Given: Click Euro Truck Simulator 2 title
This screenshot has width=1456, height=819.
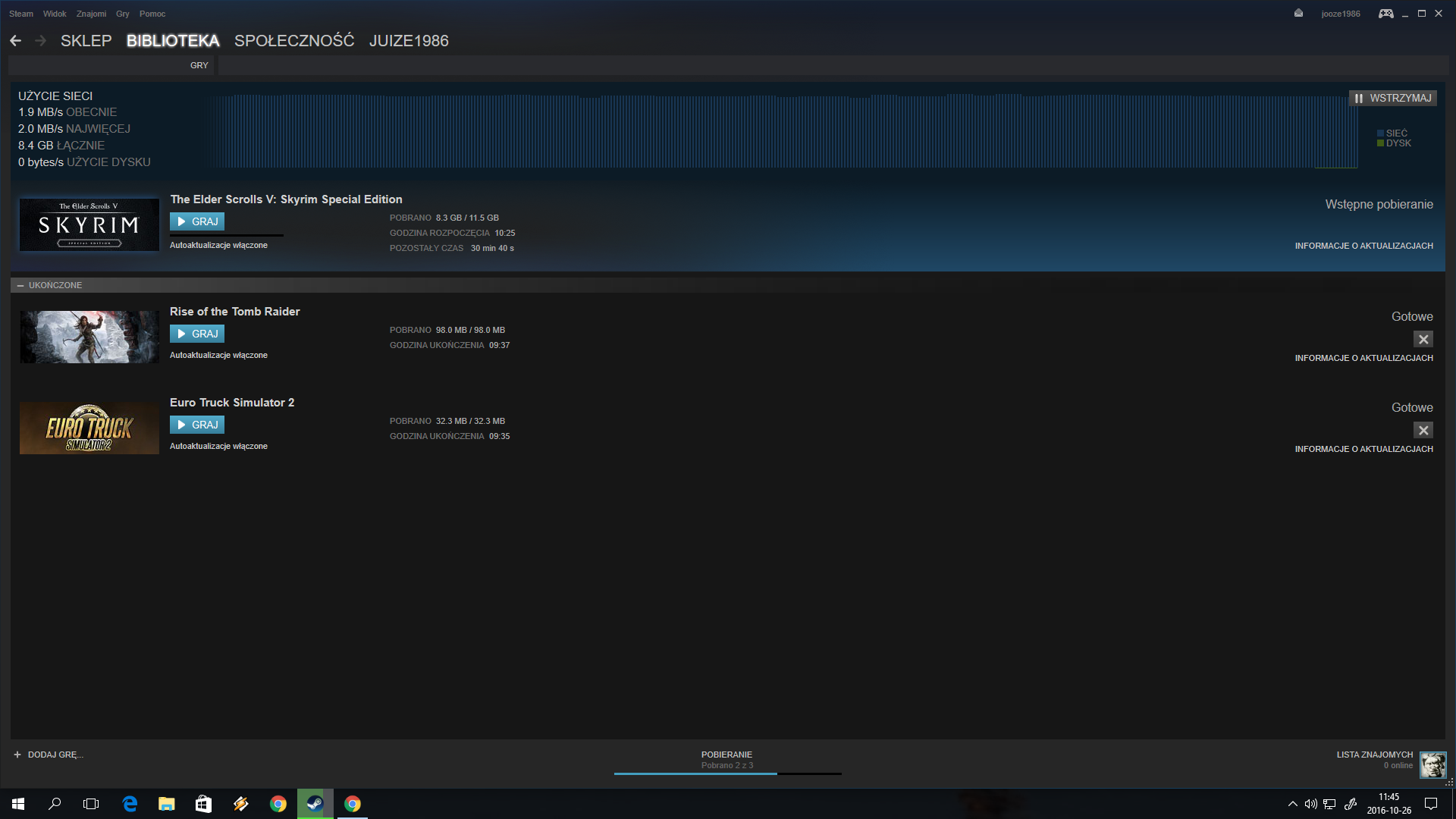Looking at the screenshot, I should (232, 403).
